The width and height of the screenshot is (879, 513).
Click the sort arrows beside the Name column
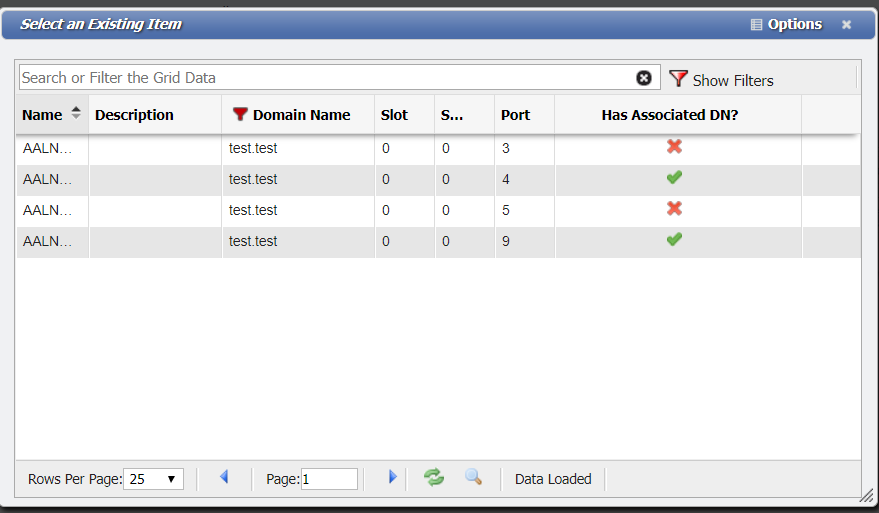point(76,114)
